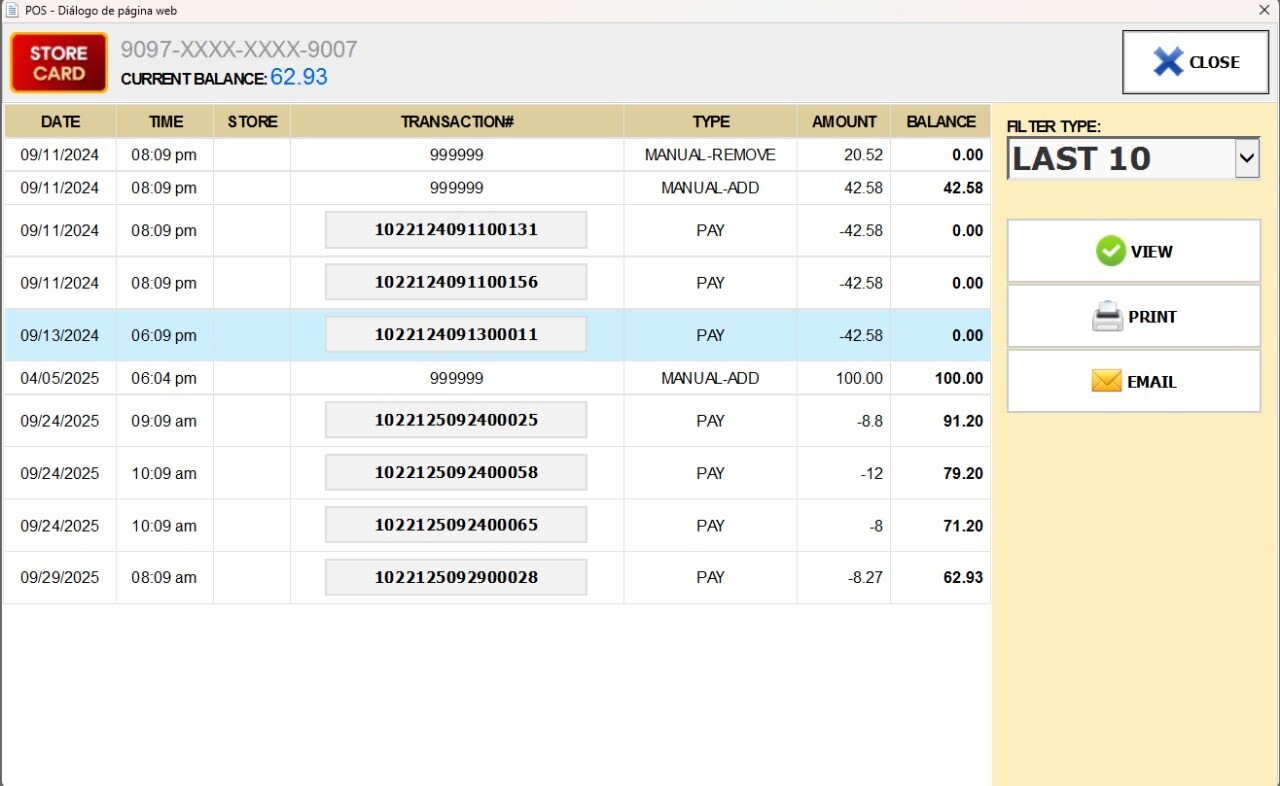The image size is (1280, 786).
Task: Click the DATE column header
Action: coord(60,122)
